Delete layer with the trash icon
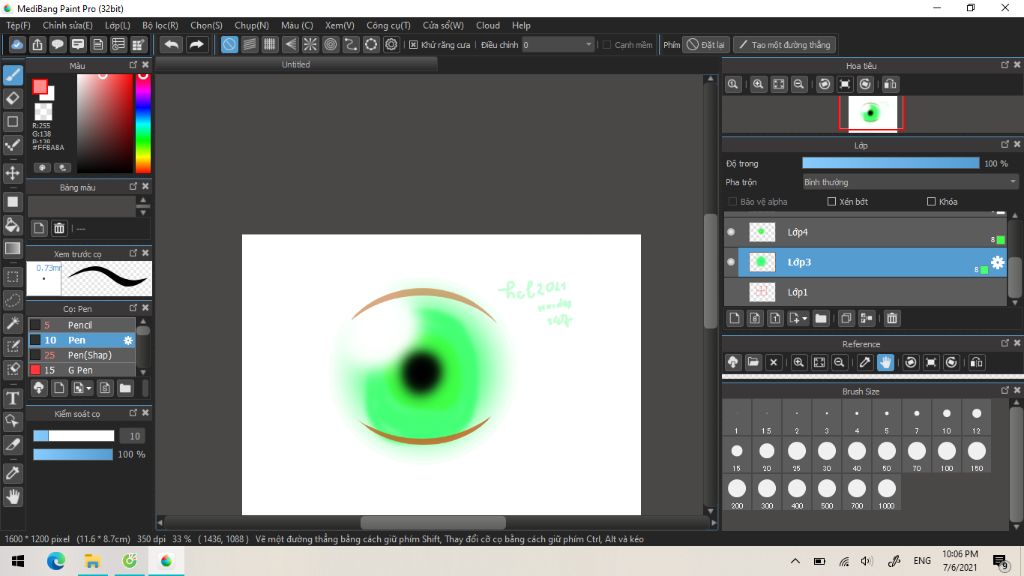The width and height of the screenshot is (1024, 576). pos(892,318)
